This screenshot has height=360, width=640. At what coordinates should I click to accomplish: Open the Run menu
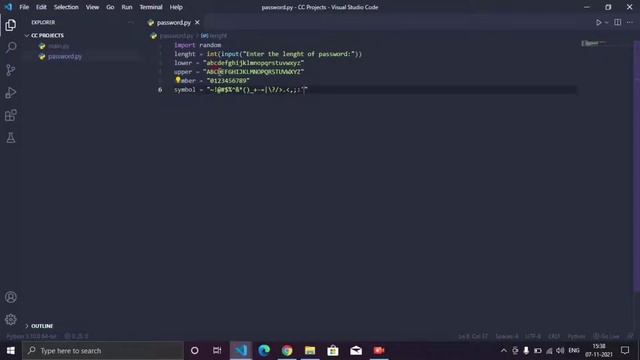(127, 7)
